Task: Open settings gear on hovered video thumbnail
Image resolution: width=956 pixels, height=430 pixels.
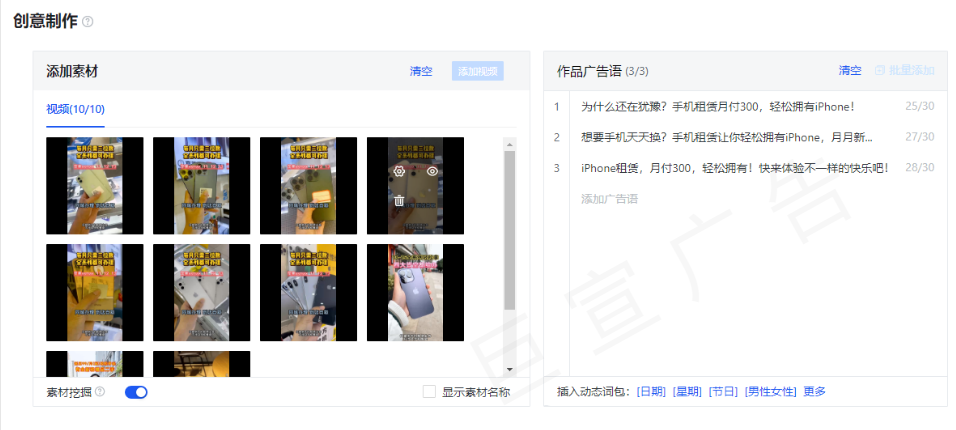Action: pyautogui.click(x=399, y=171)
